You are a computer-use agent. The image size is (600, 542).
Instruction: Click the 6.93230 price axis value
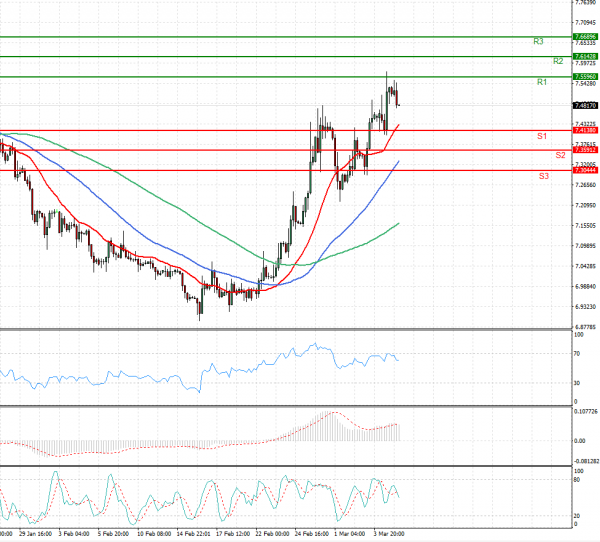(x=585, y=307)
